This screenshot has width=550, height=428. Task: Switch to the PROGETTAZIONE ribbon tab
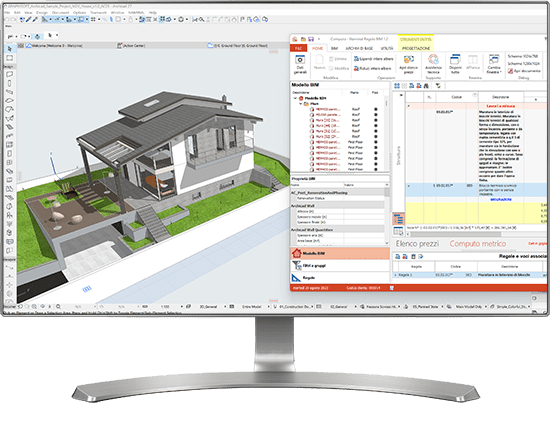416,48
